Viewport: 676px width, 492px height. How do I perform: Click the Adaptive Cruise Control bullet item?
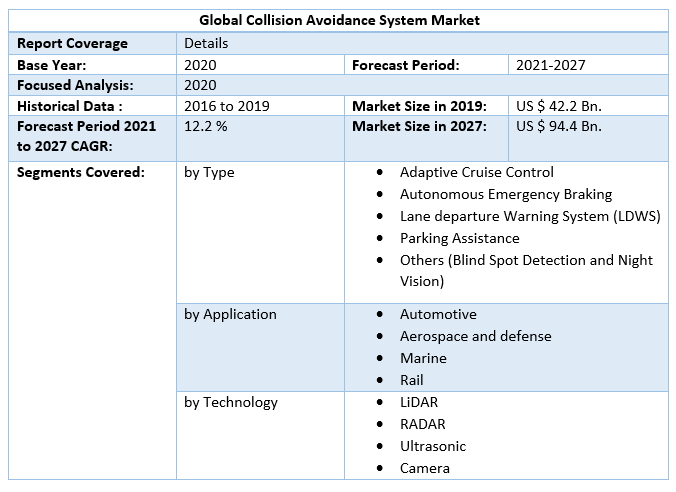(x=476, y=172)
